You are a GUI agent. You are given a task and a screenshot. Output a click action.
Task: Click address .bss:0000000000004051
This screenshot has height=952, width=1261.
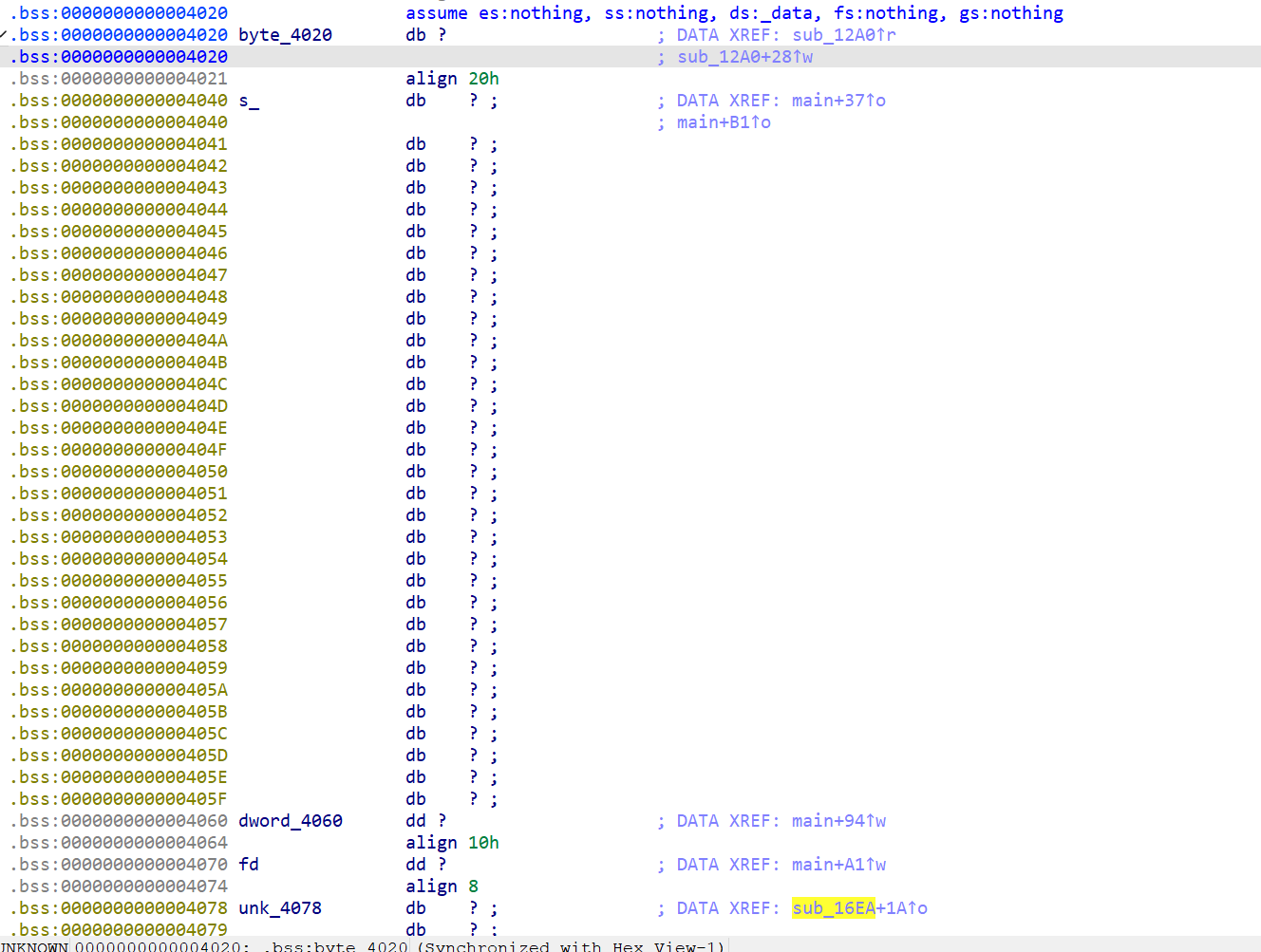[119, 494]
